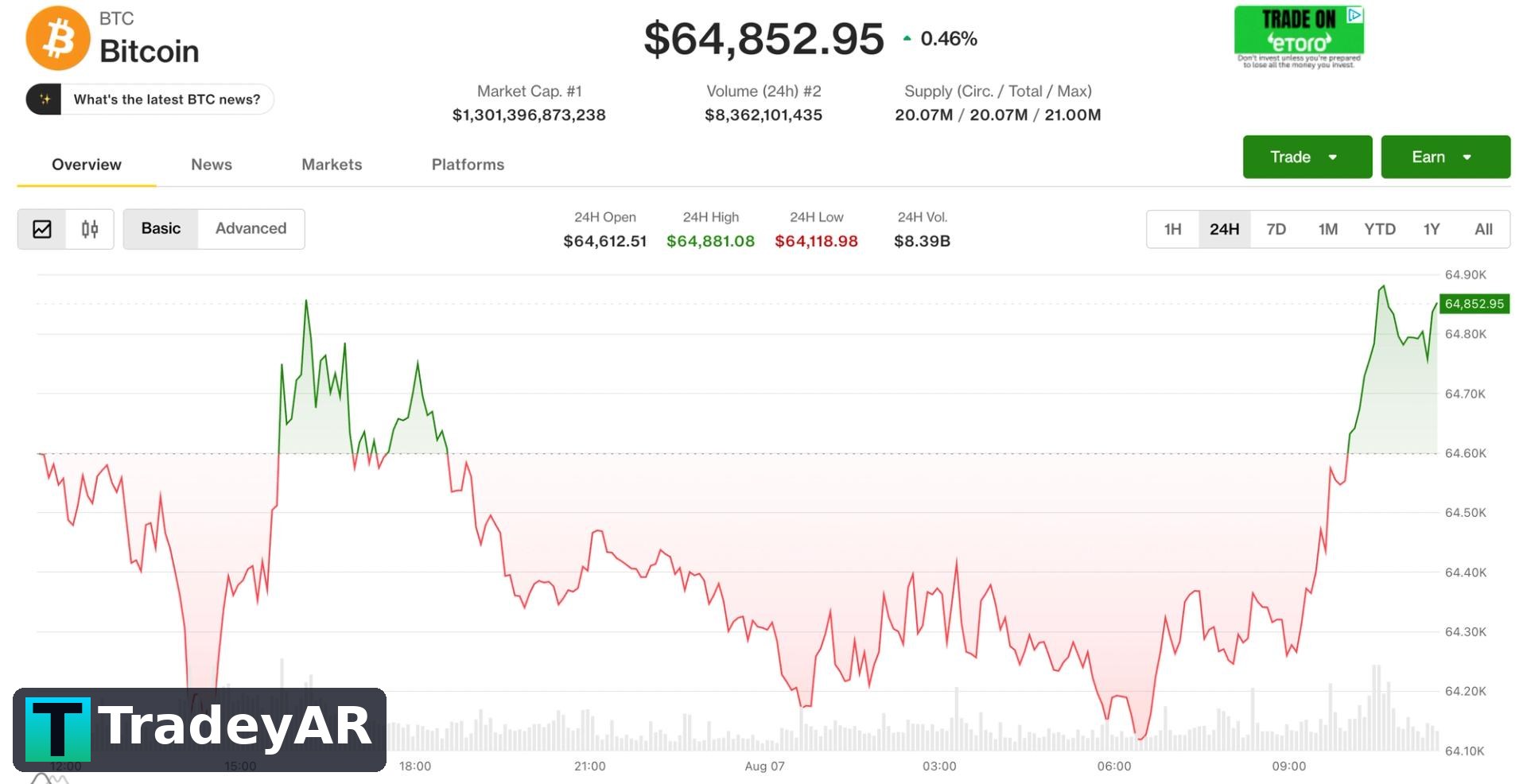Screen dimensions: 1527x784
Task: Set chart range to 7D
Action: (1276, 230)
